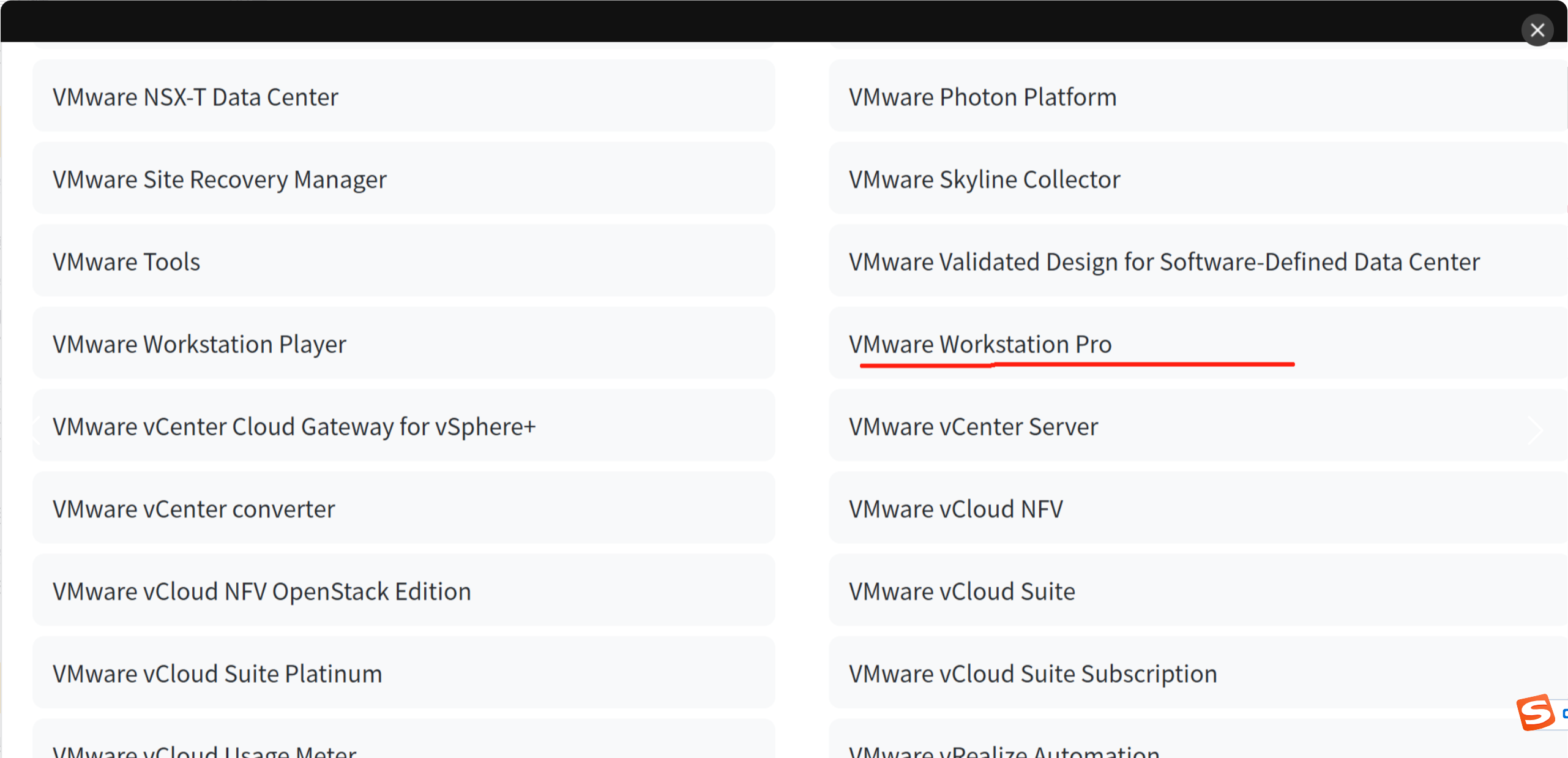This screenshot has height=758, width=1568.
Task: Select VMware vCloud Suite Subscription
Action: [x=1032, y=673]
